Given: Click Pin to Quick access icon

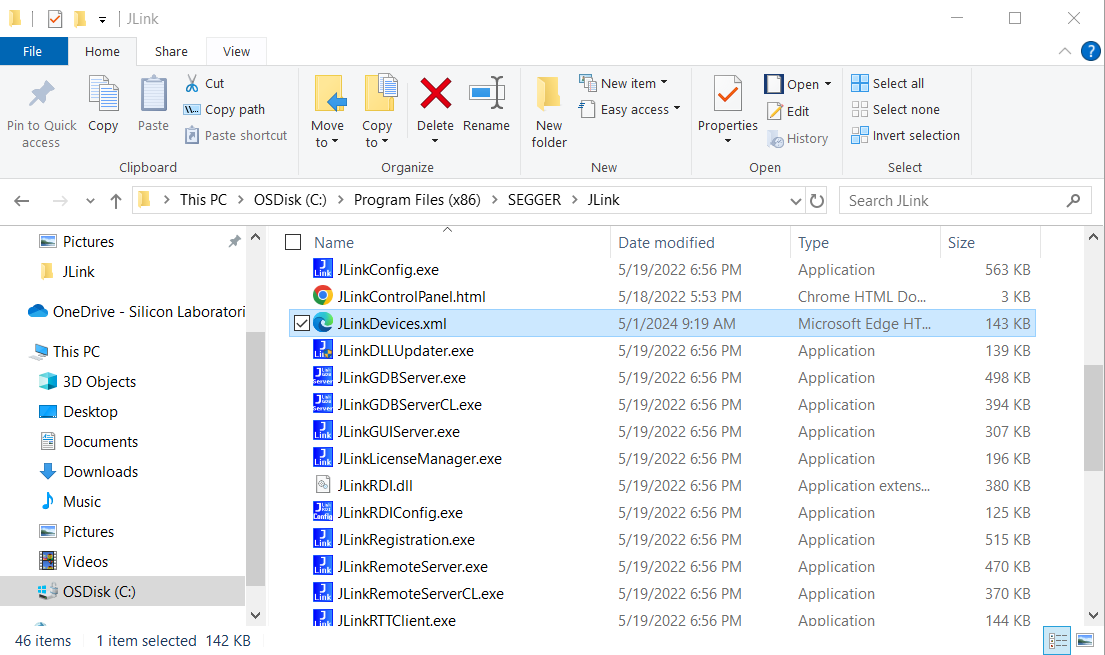Looking at the screenshot, I should click(41, 94).
